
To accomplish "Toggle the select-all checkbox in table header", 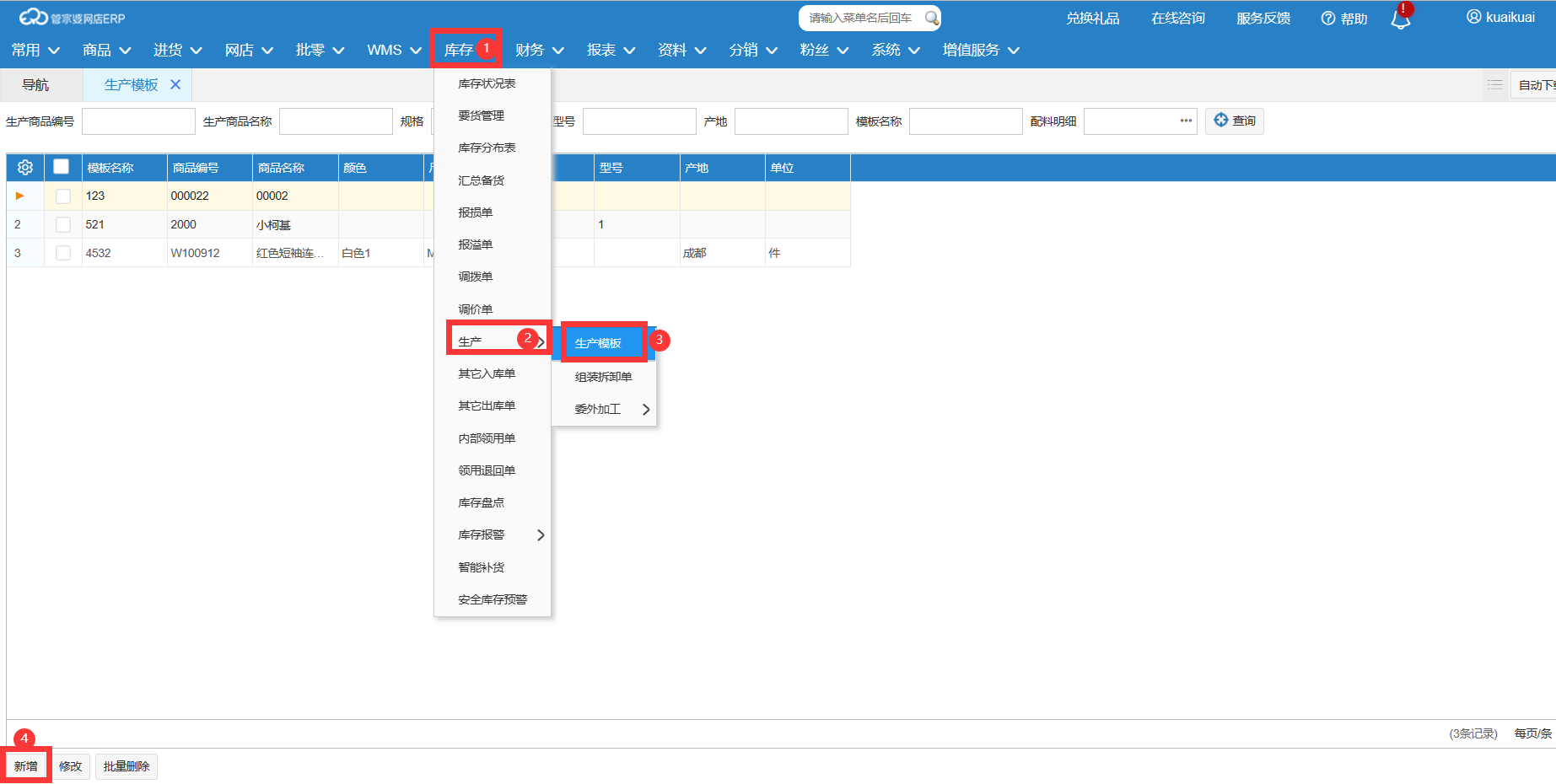I will coord(61,167).
